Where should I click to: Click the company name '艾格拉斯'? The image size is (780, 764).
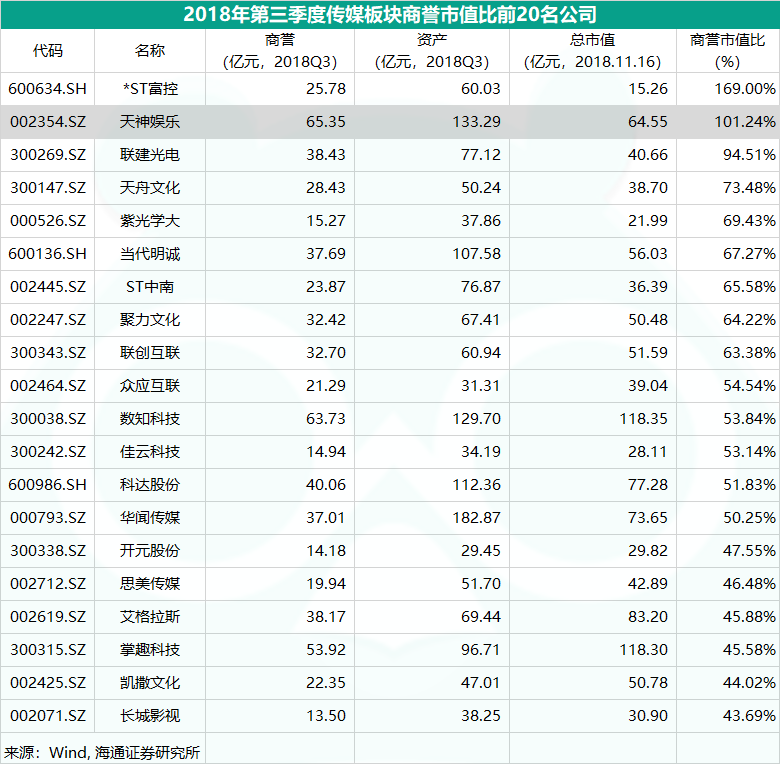click(x=150, y=617)
